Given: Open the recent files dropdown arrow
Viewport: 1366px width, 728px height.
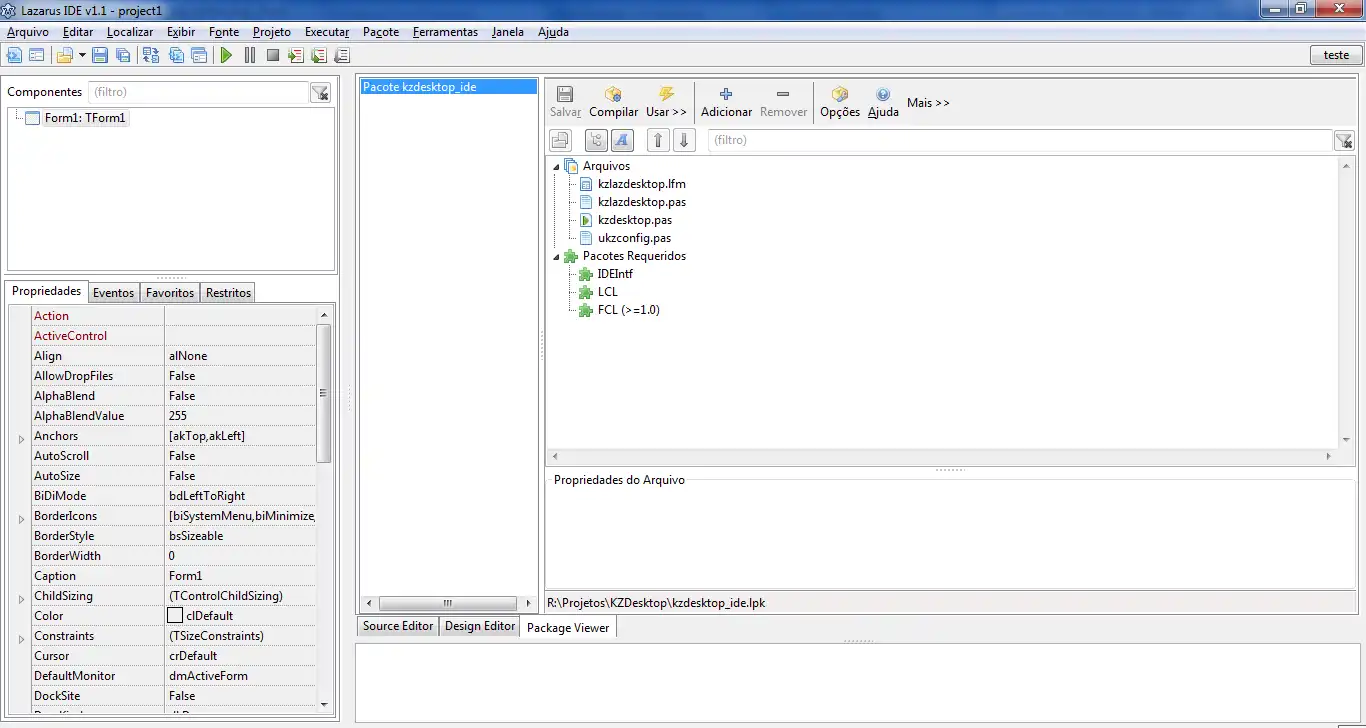Looking at the screenshot, I should tap(81, 55).
